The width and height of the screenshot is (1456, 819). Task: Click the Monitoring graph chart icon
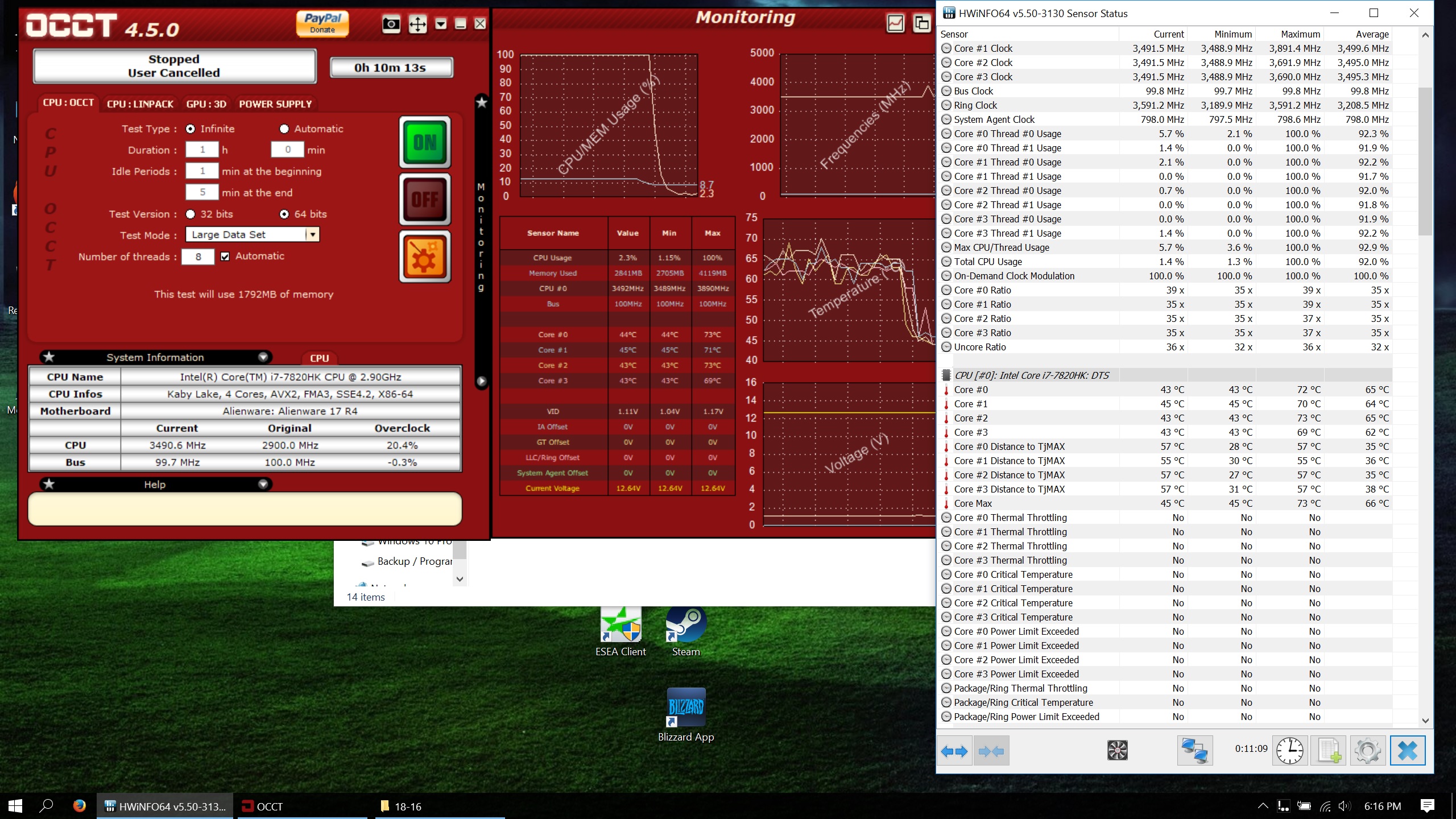pos(896,23)
